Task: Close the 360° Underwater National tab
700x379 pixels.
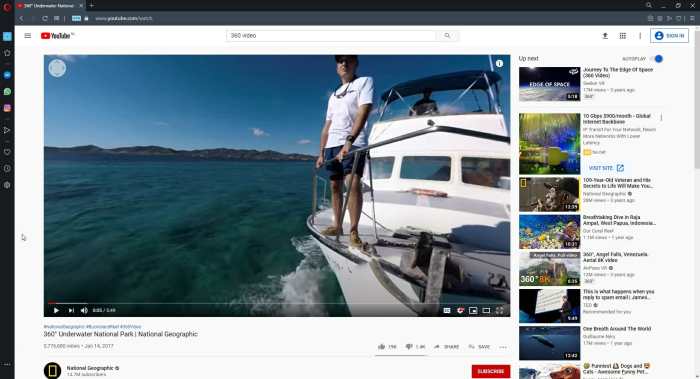Action: pos(81,5)
